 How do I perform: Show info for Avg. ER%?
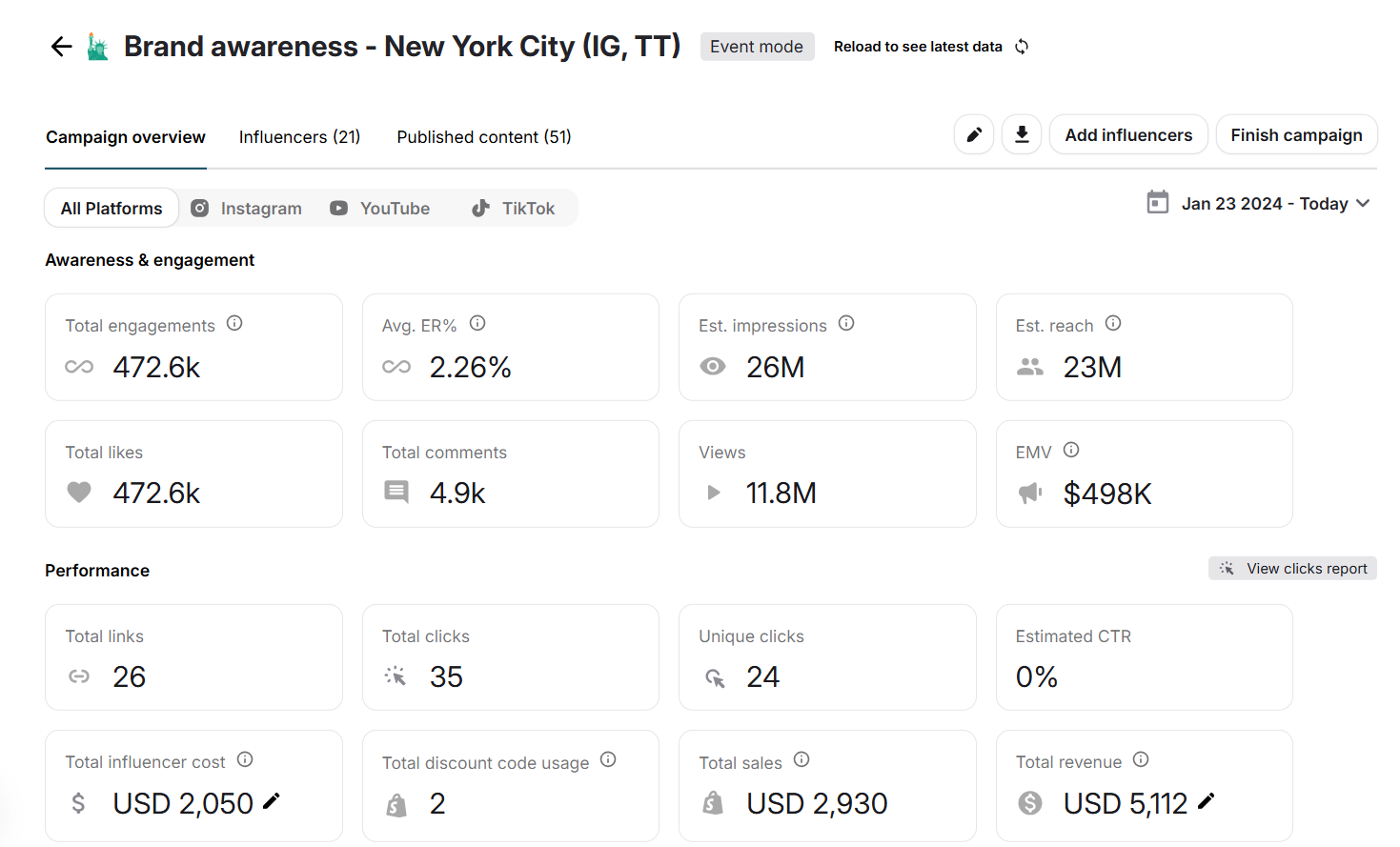point(477,324)
